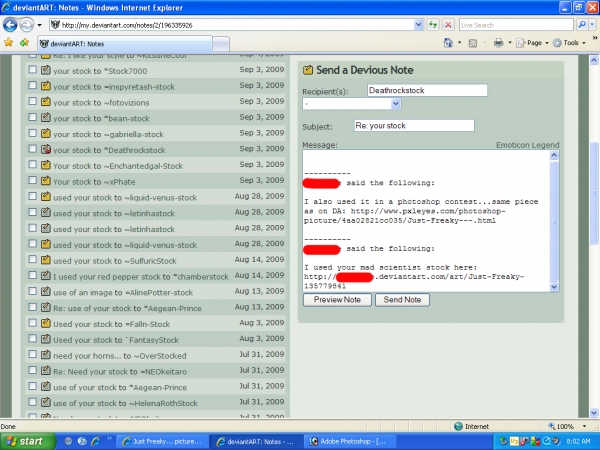Click the Preview Note button

click(337, 300)
